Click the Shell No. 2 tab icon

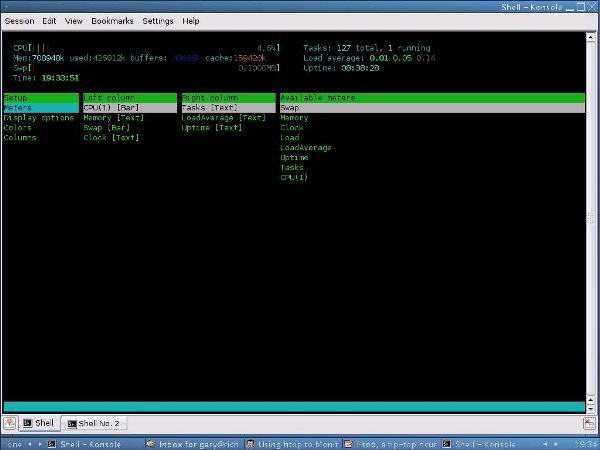(73, 423)
